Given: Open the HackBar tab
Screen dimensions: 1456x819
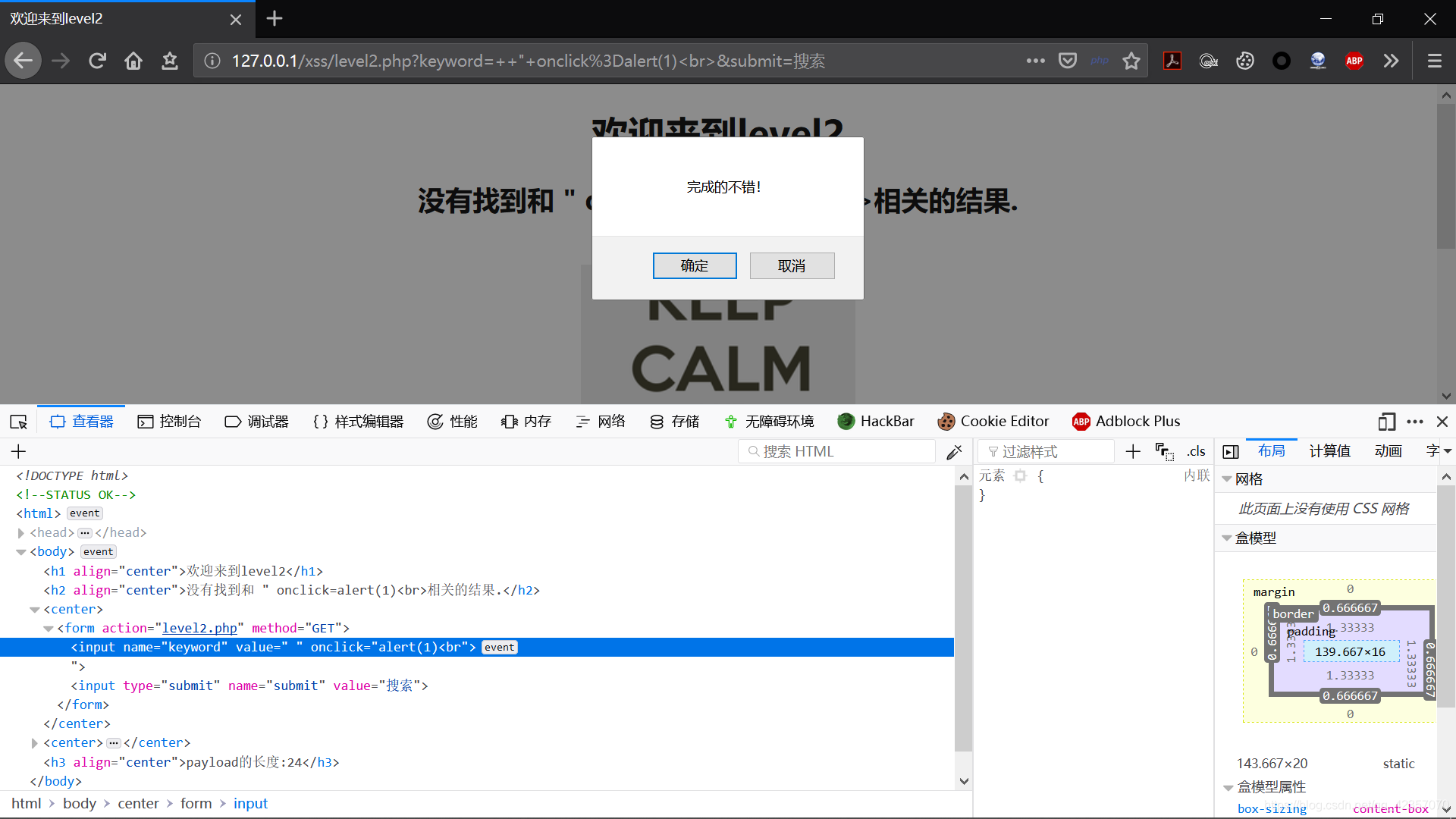Looking at the screenshot, I should pos(876,422).
